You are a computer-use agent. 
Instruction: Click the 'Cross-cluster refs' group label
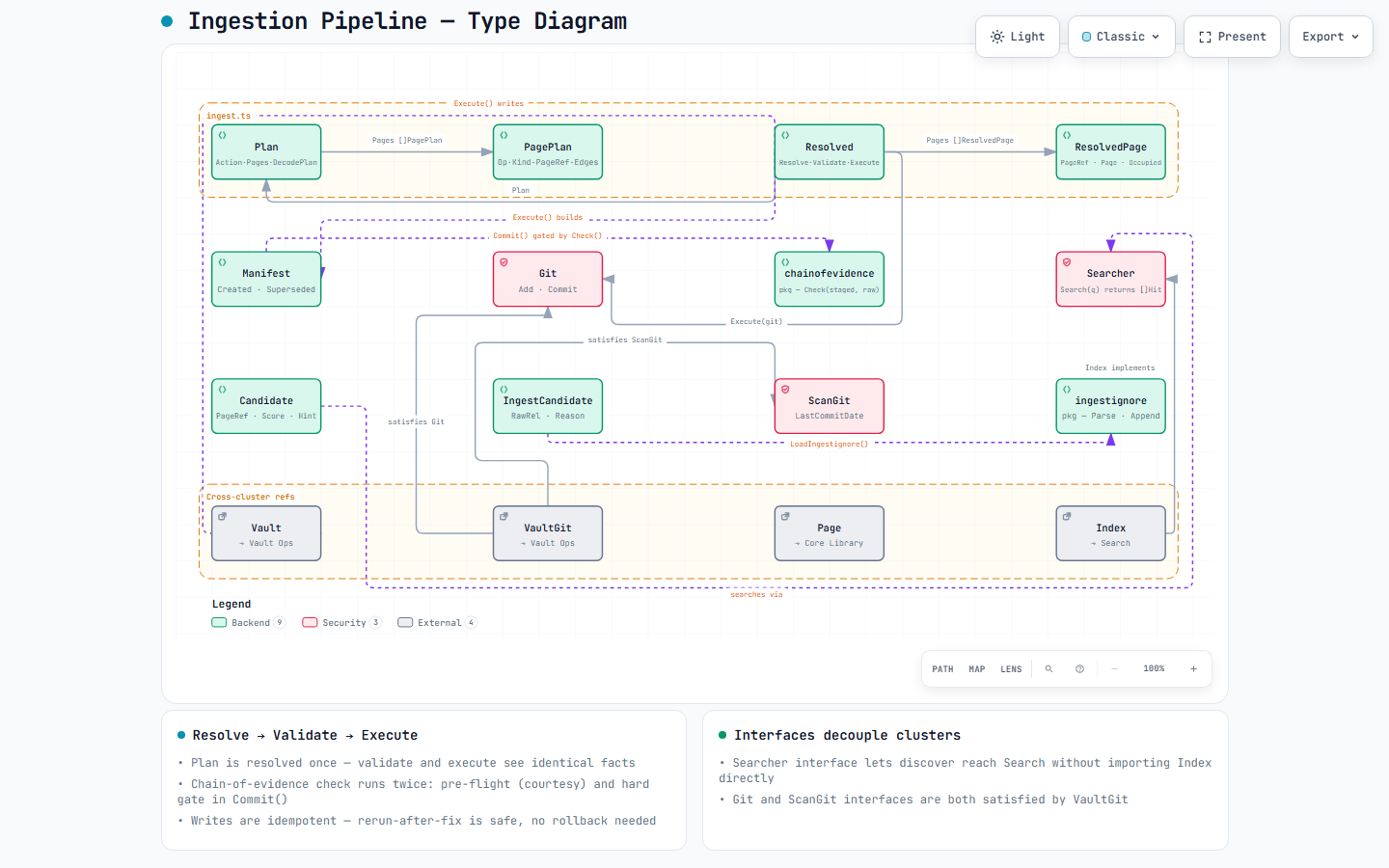pos(251,497)
